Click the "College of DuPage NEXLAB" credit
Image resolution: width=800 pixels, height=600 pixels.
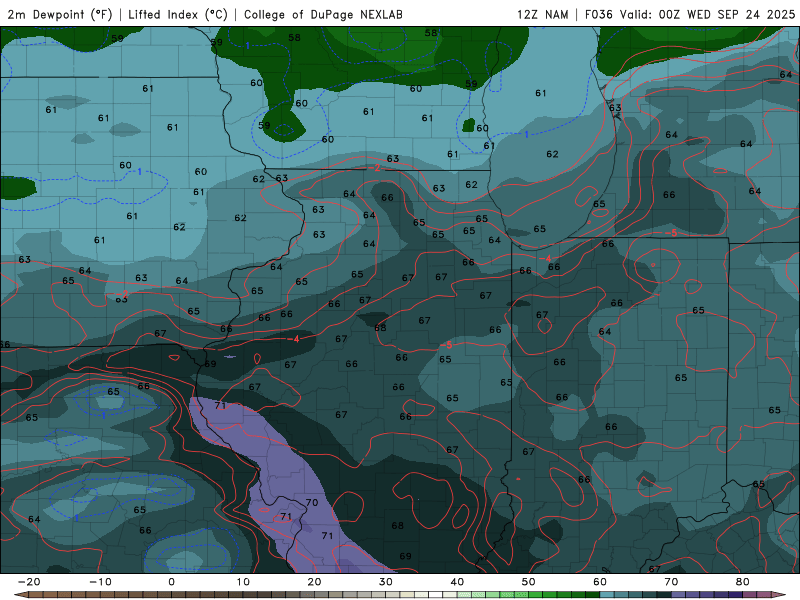click(323, 14)
